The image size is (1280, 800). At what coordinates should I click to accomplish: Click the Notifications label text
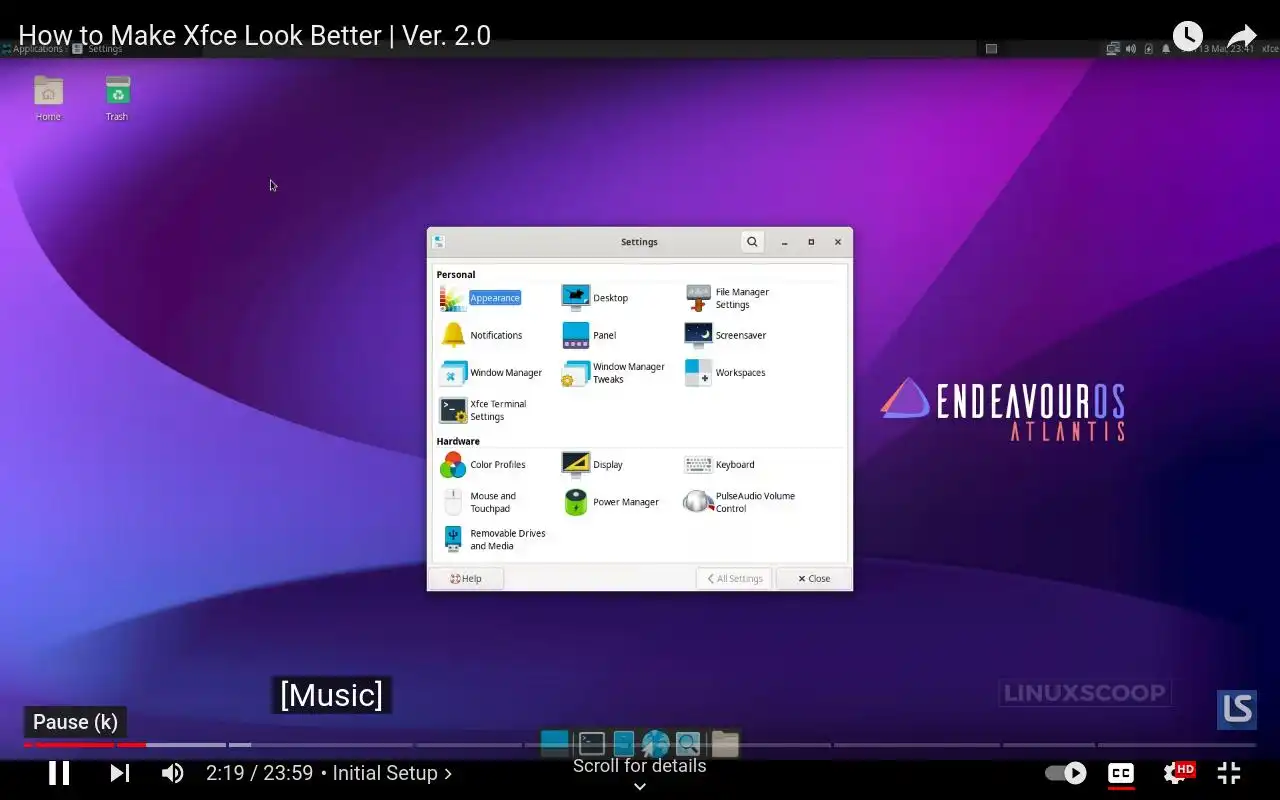(496, 335)
